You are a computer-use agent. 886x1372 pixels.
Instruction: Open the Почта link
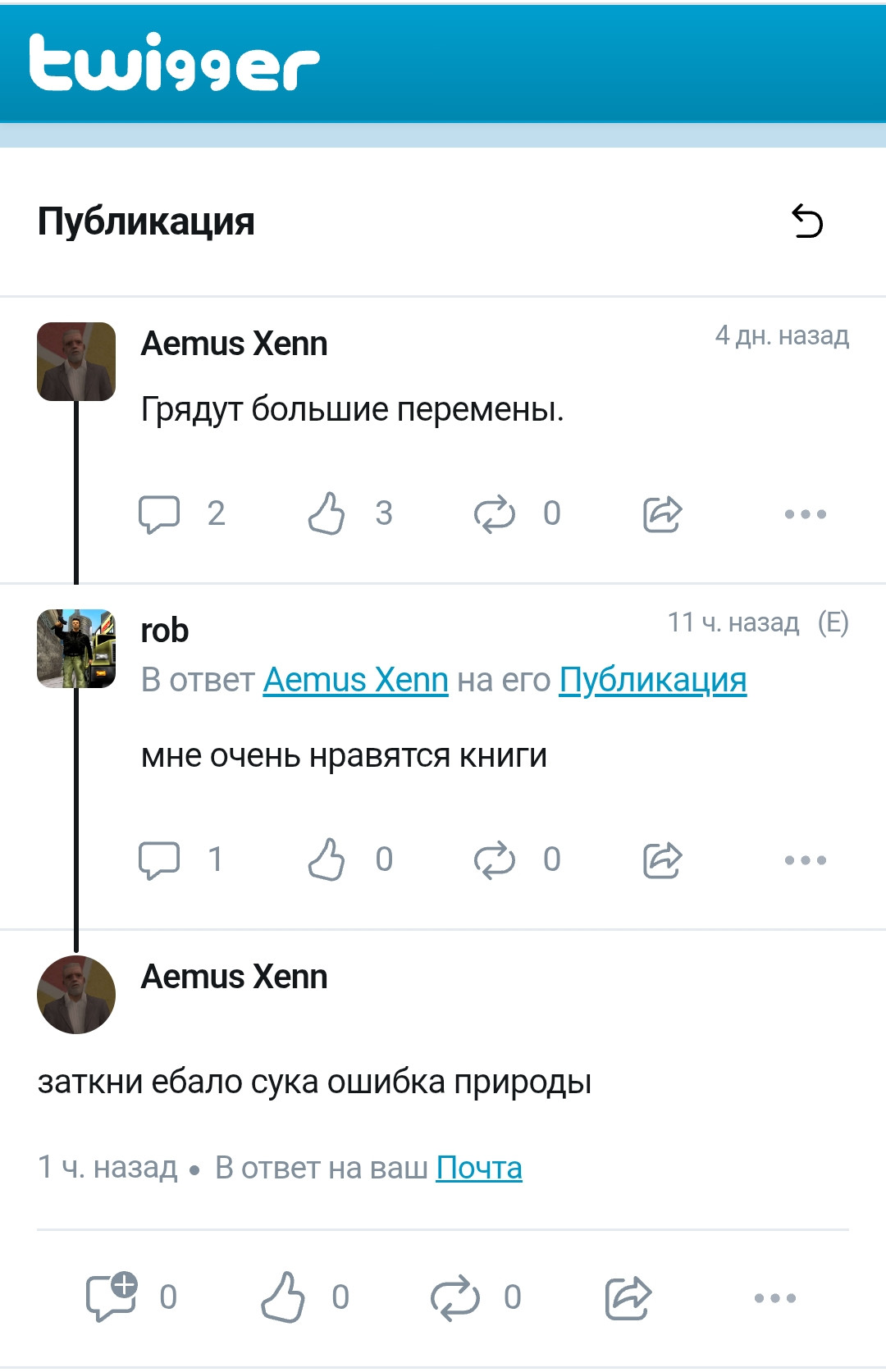point(479,1168)
